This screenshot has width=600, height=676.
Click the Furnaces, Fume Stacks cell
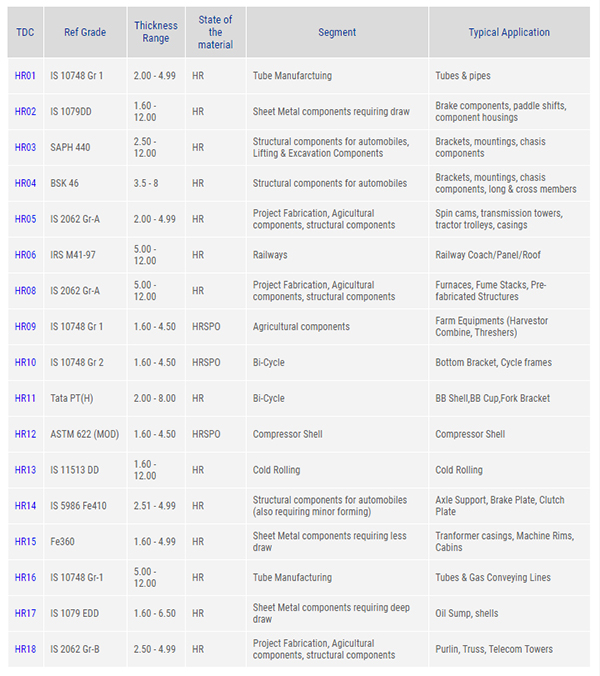pyautogui.click(x=509, y=291)
